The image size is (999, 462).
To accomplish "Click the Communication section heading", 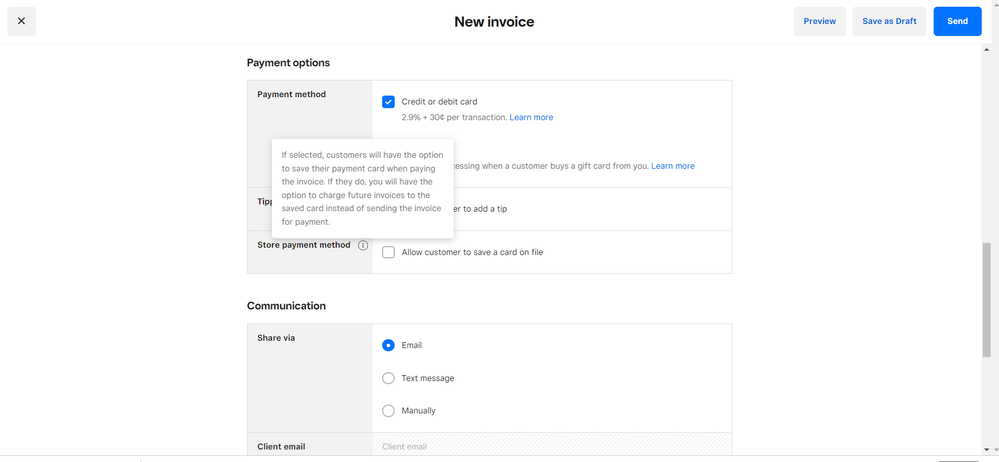I will click(x=286, y=306).
